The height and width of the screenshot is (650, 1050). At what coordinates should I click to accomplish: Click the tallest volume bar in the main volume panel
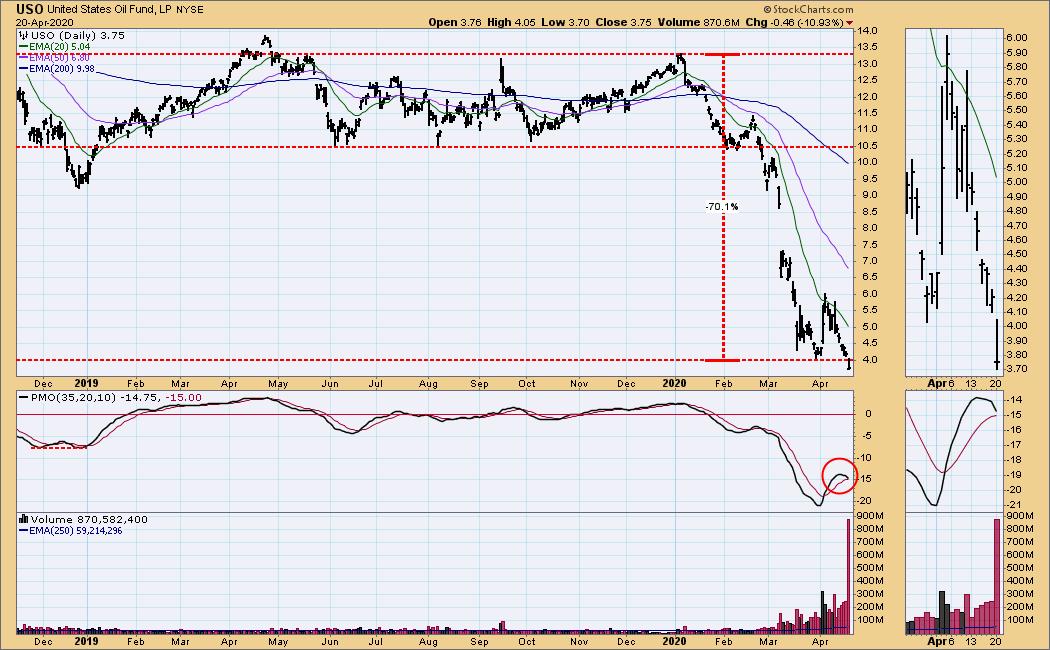point(849,576)
